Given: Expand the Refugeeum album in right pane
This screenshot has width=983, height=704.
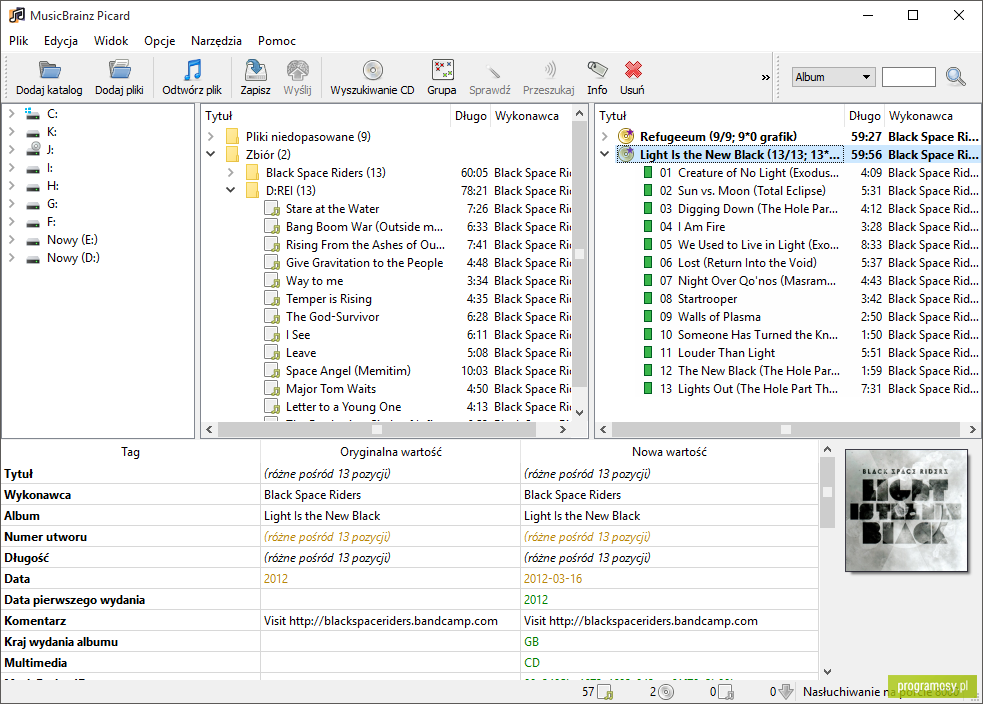Looking at the screenshot, I should coord(604,136).
